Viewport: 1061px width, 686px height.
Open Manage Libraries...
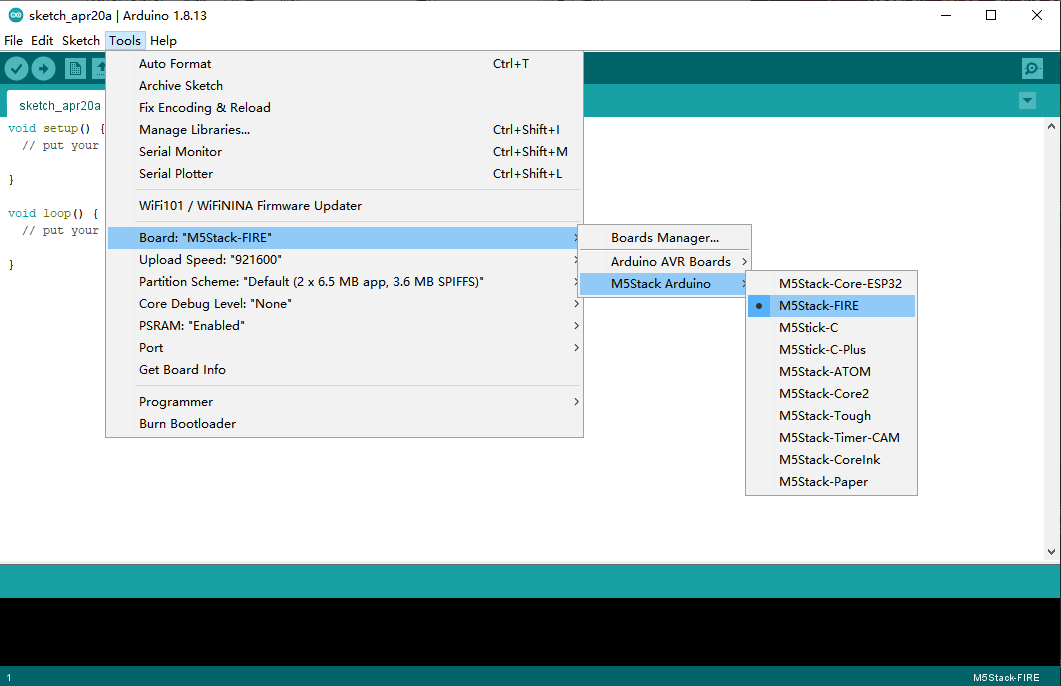coord(344,130)
